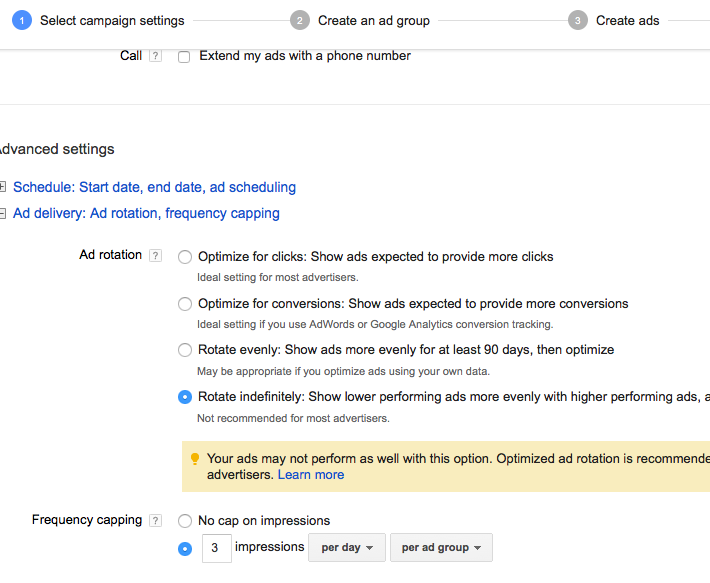
Task: Select Optimize for clicks radio button
Action: (185, 257)
